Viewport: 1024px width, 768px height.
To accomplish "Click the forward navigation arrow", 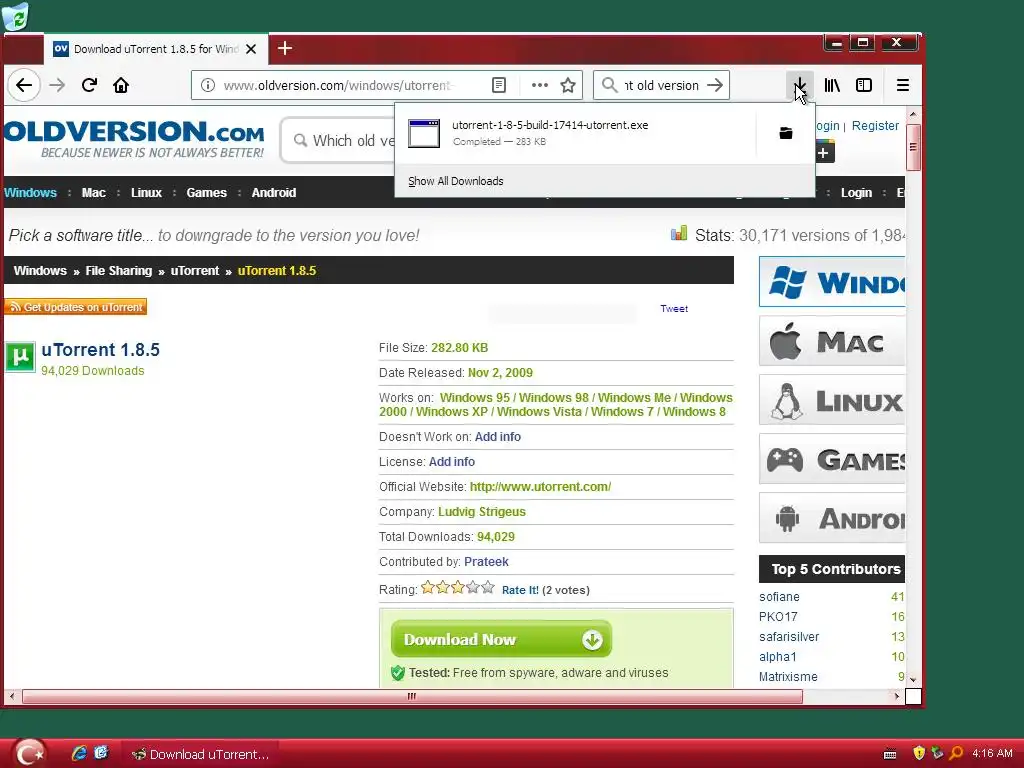I will (x=57, y=85).
